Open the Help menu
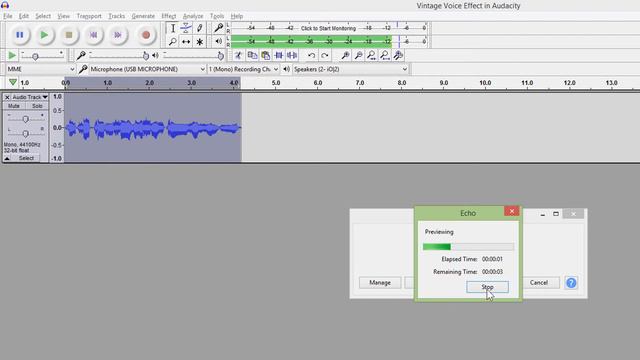 pyautogui.click(x=237, y=16)
